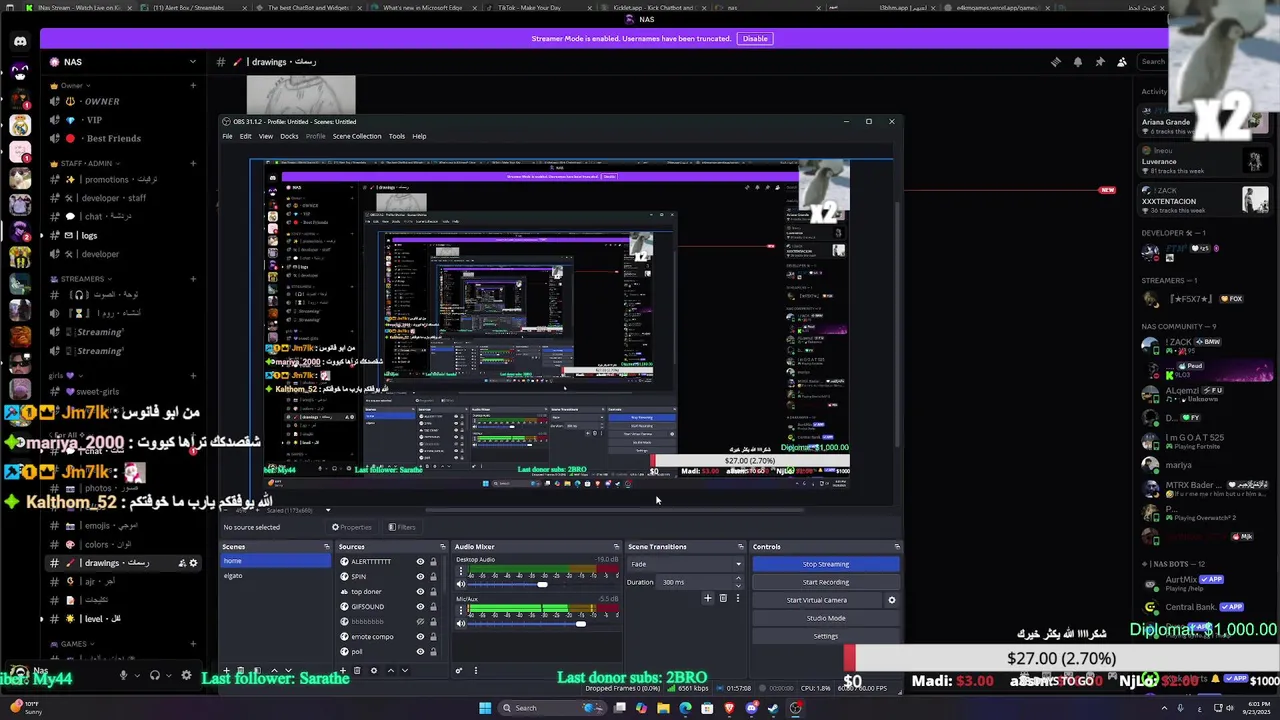Screen dimensions: 1280x720
Task: Click the Start Recording button
Action: (x=825, y=582)
